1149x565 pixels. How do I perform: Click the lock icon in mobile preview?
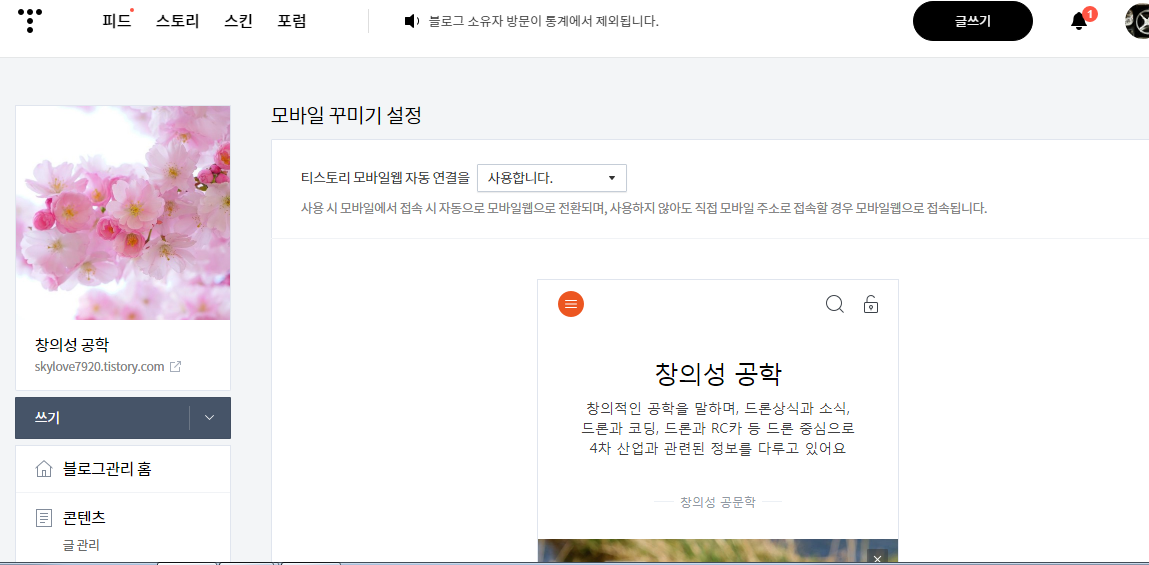[871, 303]
